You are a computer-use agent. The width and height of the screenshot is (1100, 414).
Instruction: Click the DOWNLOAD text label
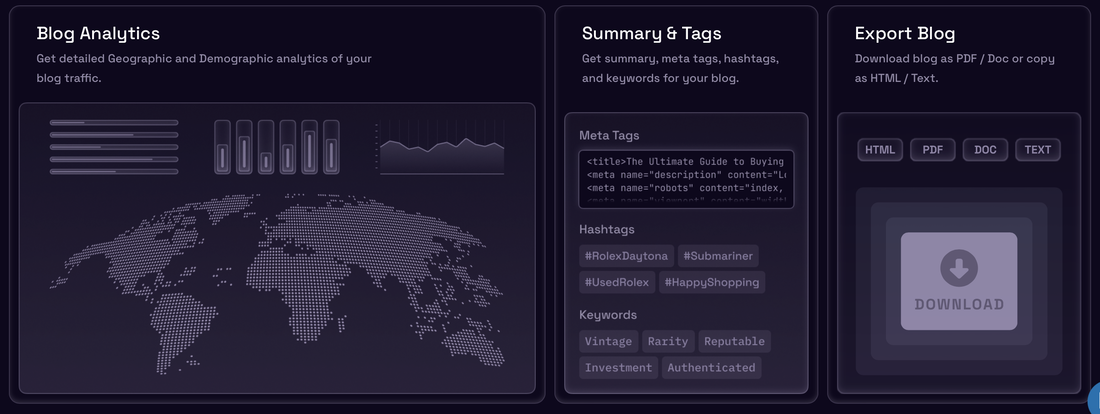point(959,305)
